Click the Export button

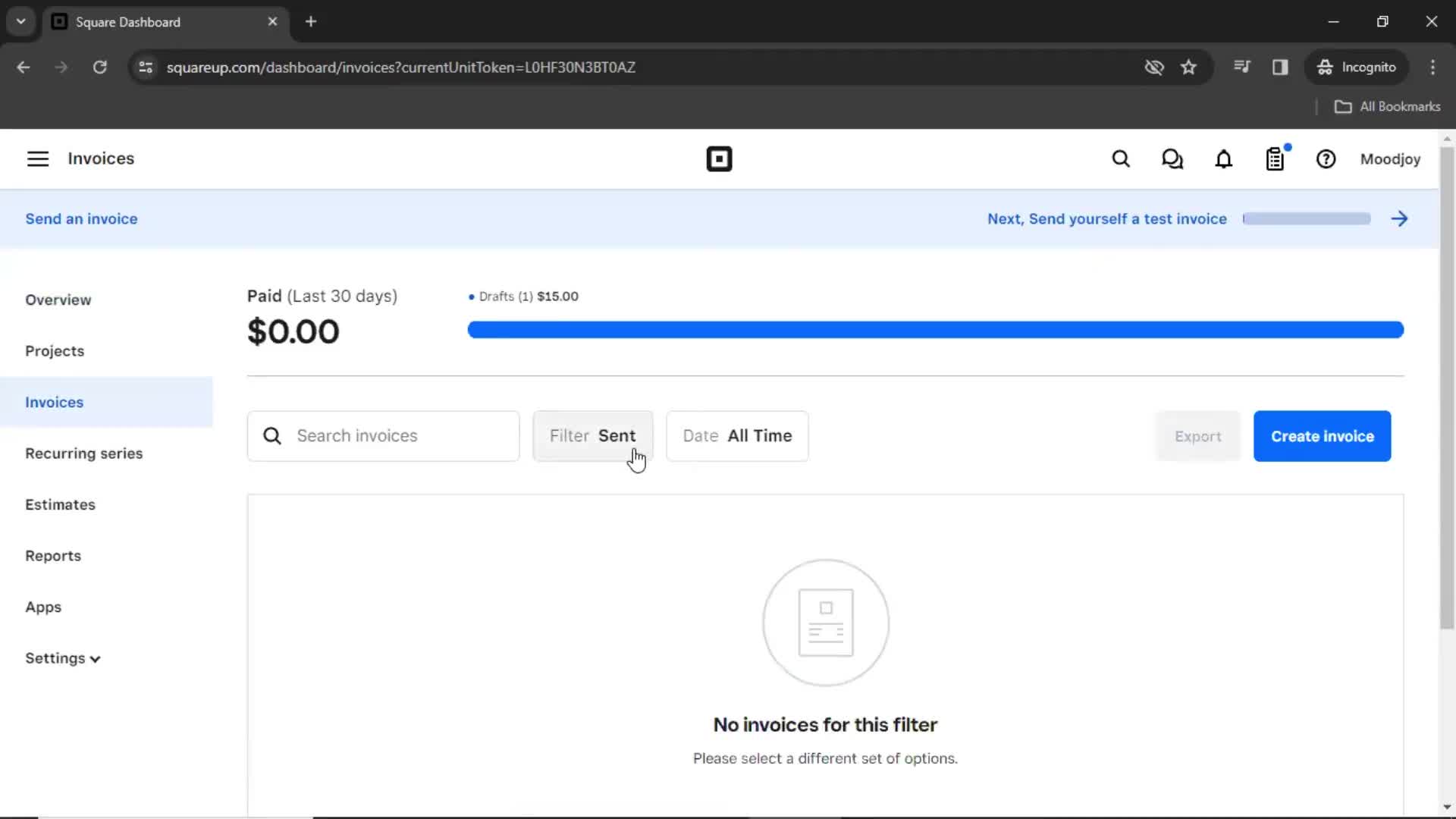click(x=1197, y=436)
